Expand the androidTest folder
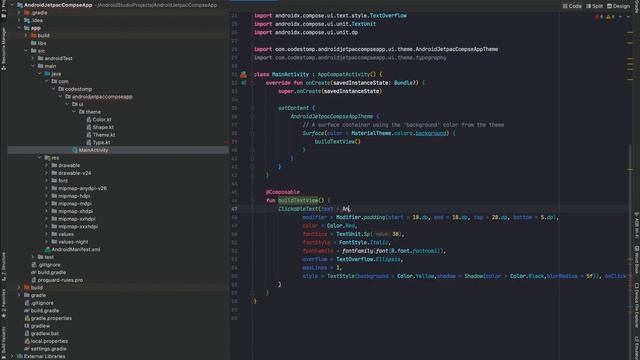Screen dimensions: 640x360 coord(33,58)
